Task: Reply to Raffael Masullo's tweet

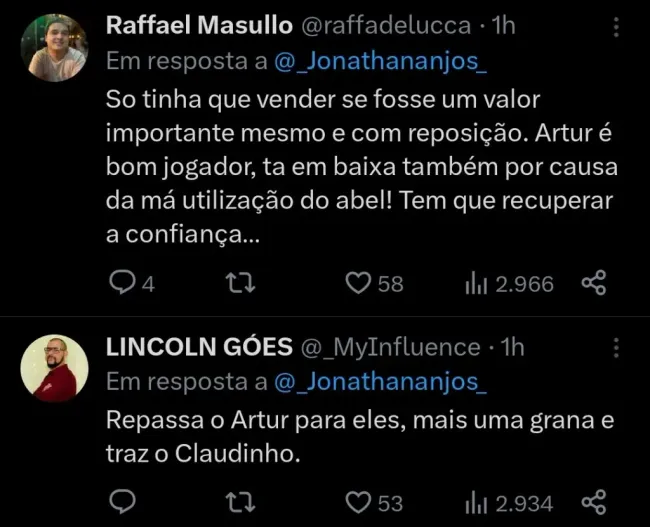Action: pos(121,284)
